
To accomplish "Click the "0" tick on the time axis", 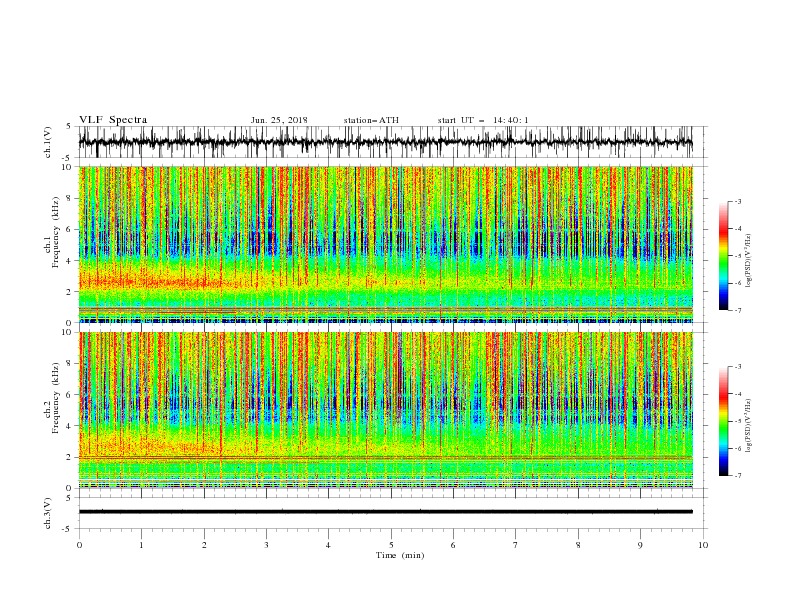I will coord(79,545).
